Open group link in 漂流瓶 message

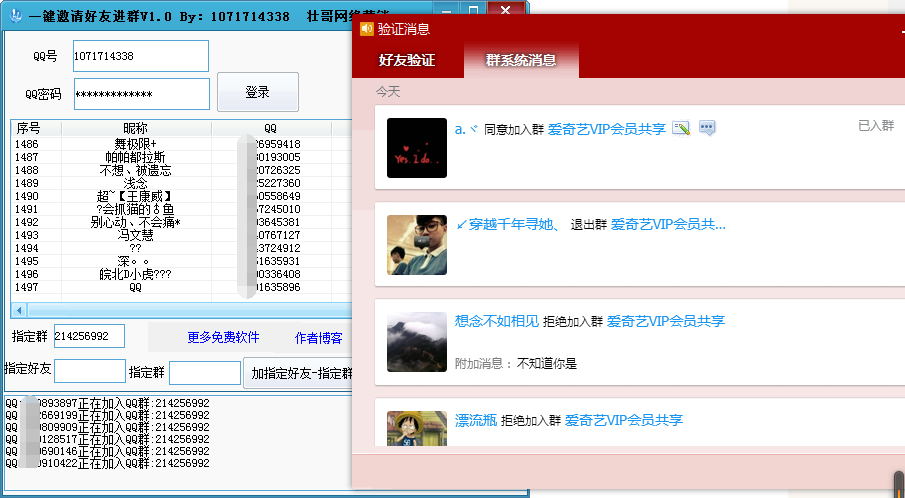coord(623,420)
